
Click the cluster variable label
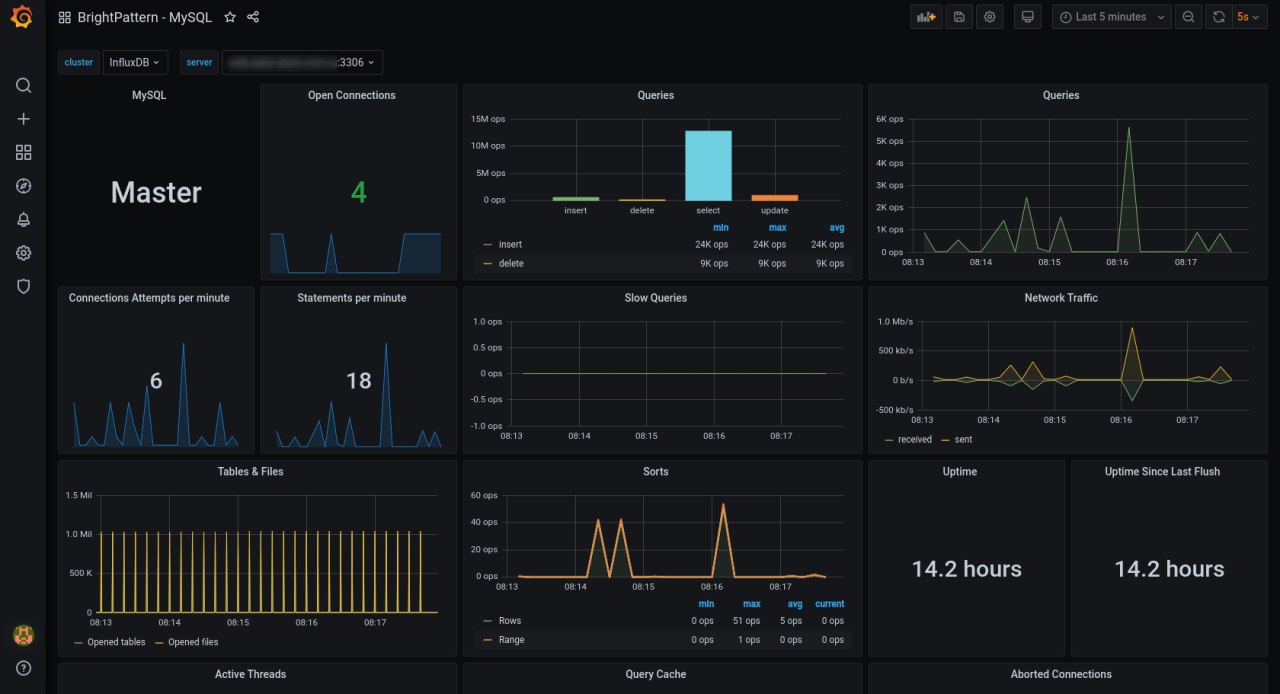click(78, 62)
